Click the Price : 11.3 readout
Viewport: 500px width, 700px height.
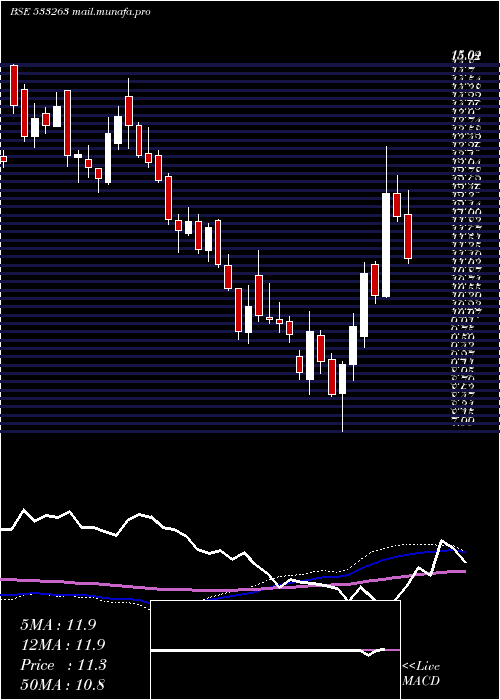point(63,665)
